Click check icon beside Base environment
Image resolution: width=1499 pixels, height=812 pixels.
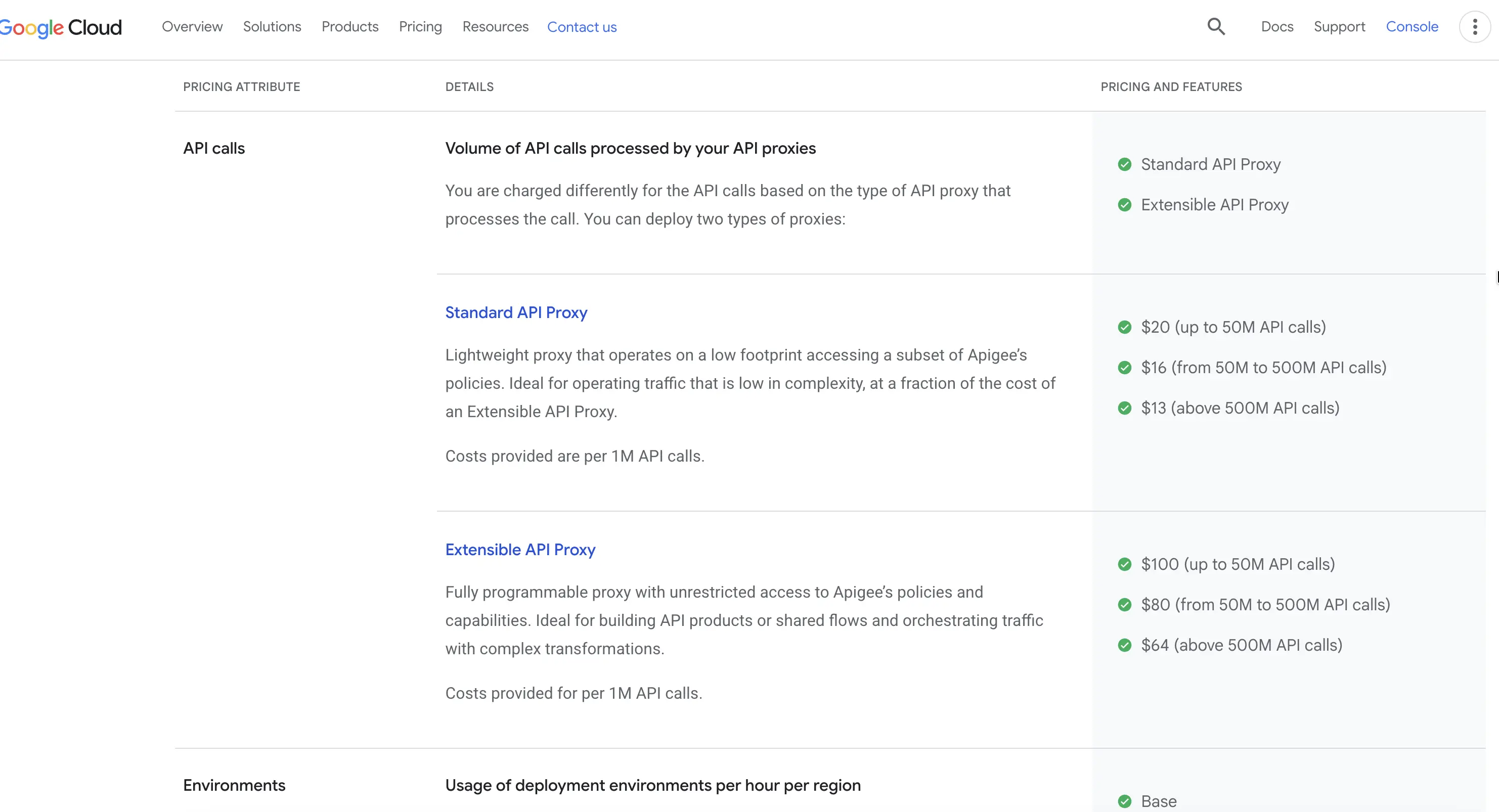(x=1125, y=801)
